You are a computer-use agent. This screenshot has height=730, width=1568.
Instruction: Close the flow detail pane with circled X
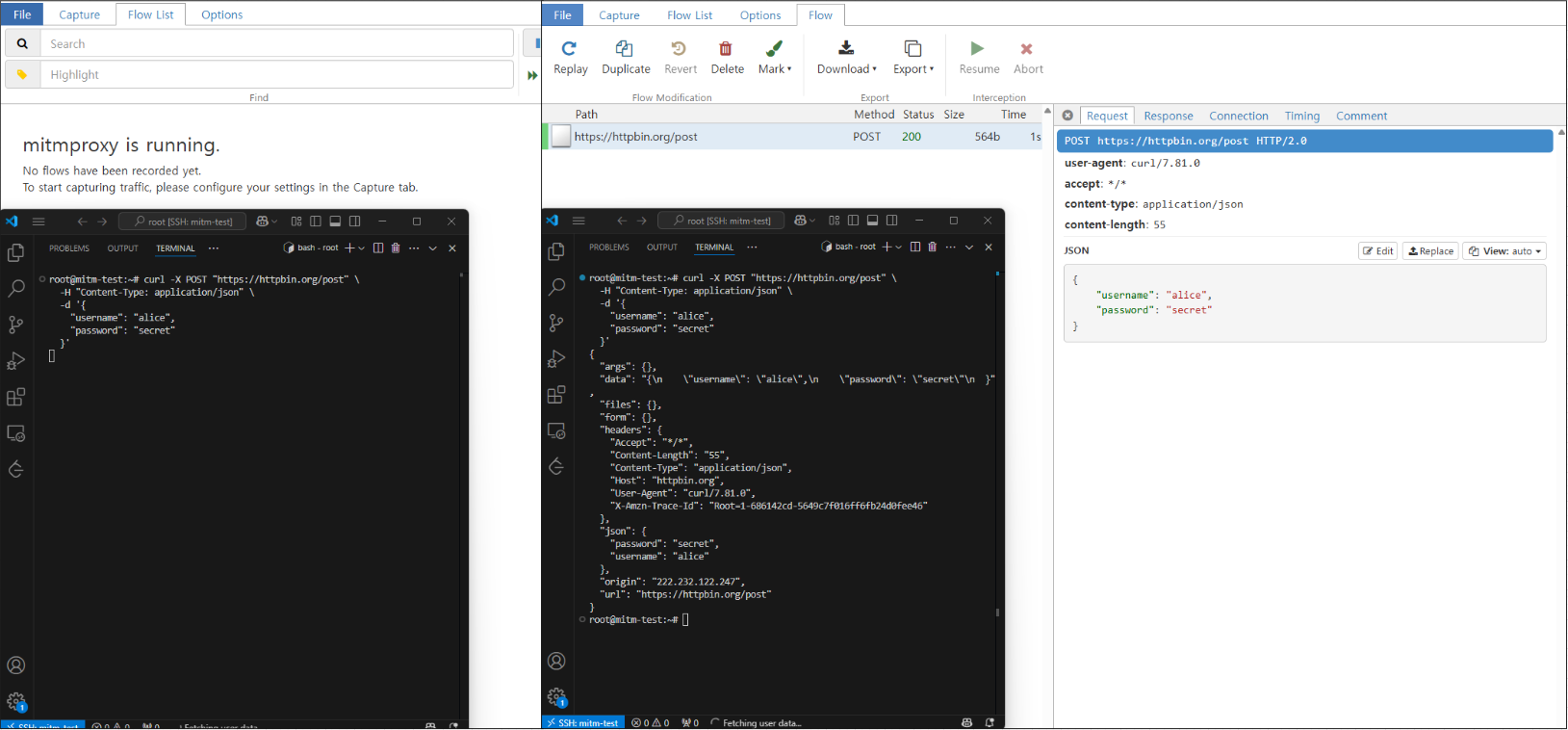(x=1067, y=116)
